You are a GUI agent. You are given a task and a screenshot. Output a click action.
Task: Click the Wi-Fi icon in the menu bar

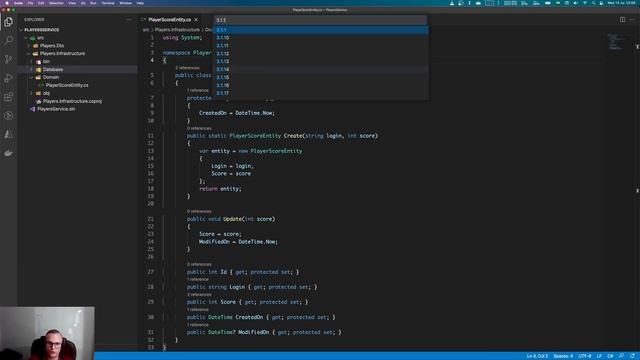pyautogui.click(x=584, y=3)
